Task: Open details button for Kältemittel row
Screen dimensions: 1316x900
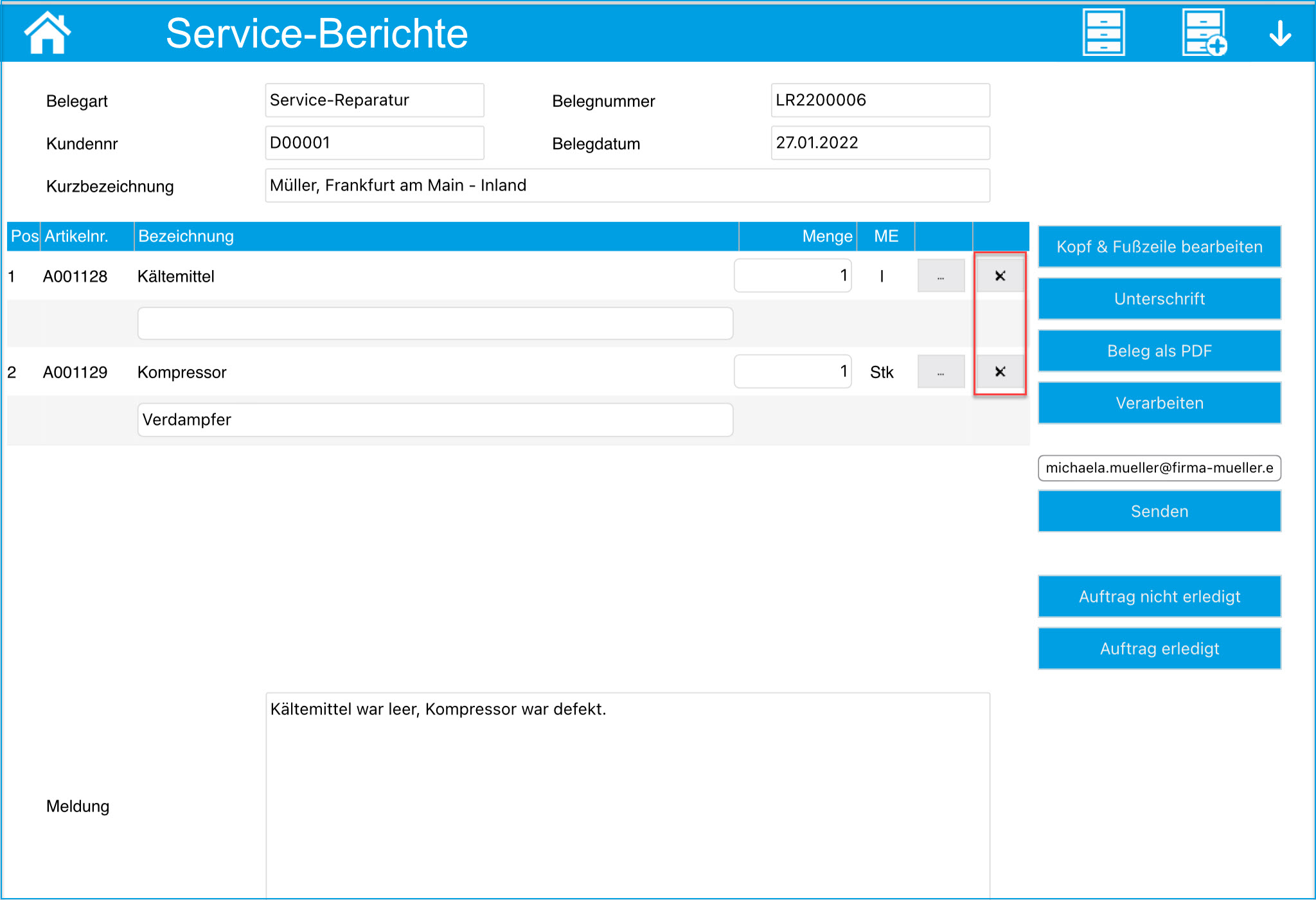Action: click(x=941, y=276)
